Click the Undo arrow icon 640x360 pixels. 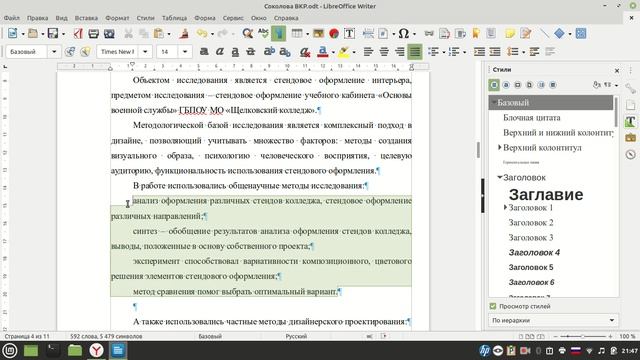[x=202, y=33]
